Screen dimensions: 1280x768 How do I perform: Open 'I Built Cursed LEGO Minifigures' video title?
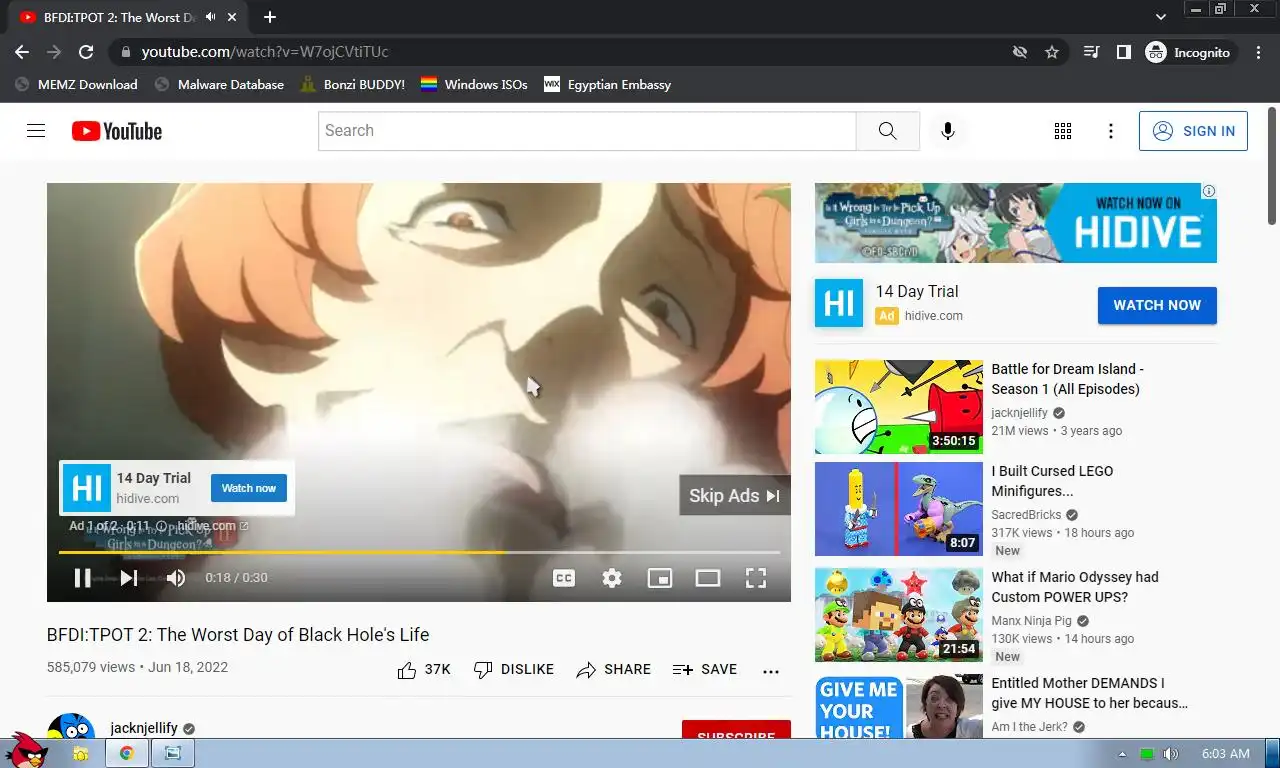1052,481
